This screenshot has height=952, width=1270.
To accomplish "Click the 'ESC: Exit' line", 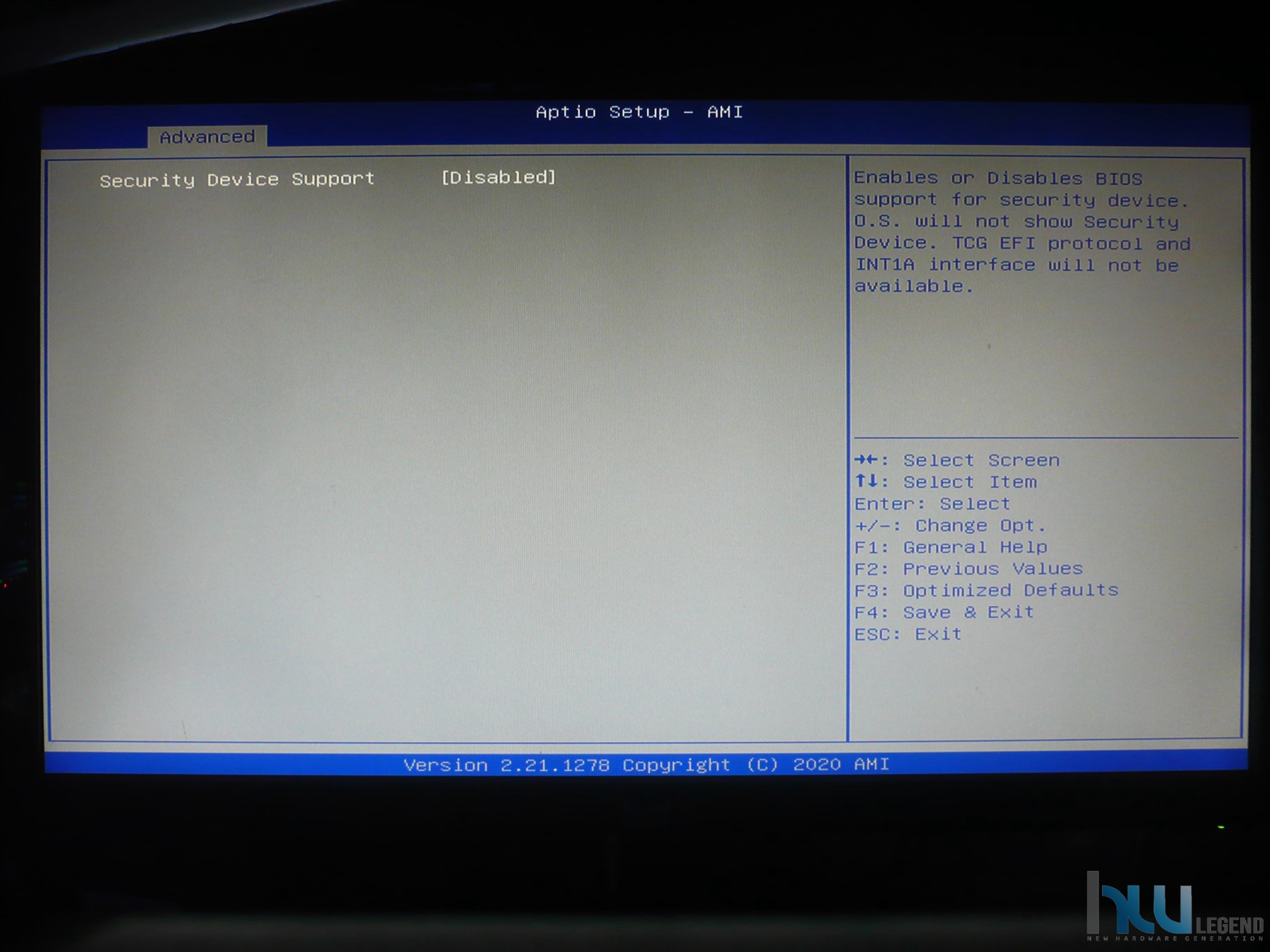I will (909, 634).
